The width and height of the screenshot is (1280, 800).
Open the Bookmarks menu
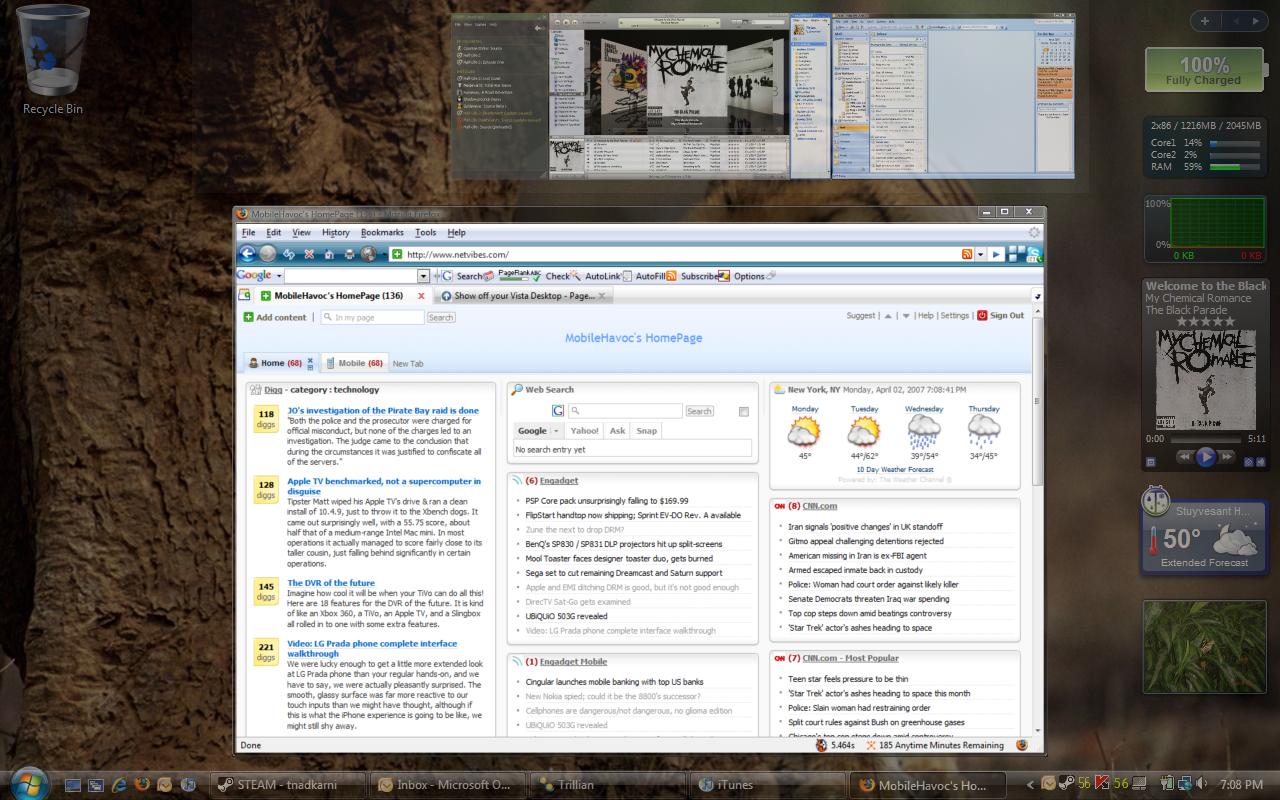(382, 232)
